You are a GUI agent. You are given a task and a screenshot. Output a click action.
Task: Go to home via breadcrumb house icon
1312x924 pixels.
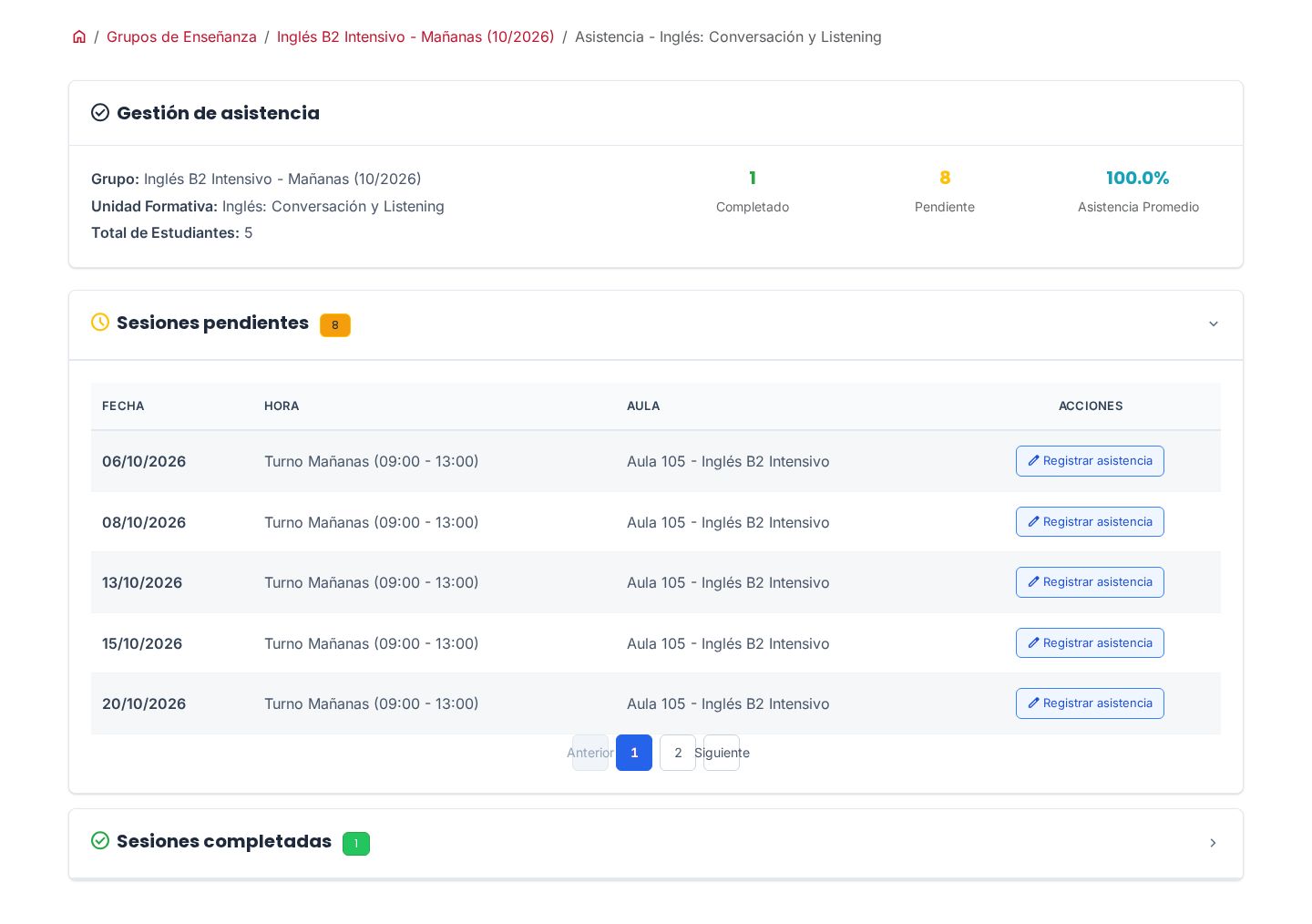pyautogui.click(x=79, y=36)
